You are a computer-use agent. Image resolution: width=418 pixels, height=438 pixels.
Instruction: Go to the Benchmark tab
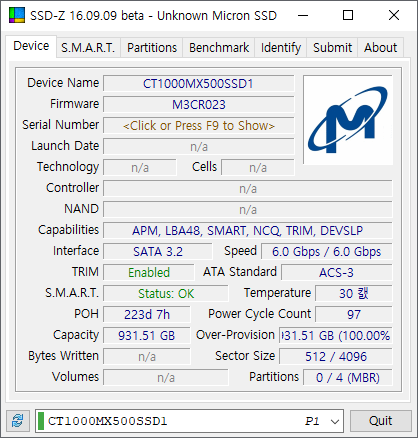(219, 48)
